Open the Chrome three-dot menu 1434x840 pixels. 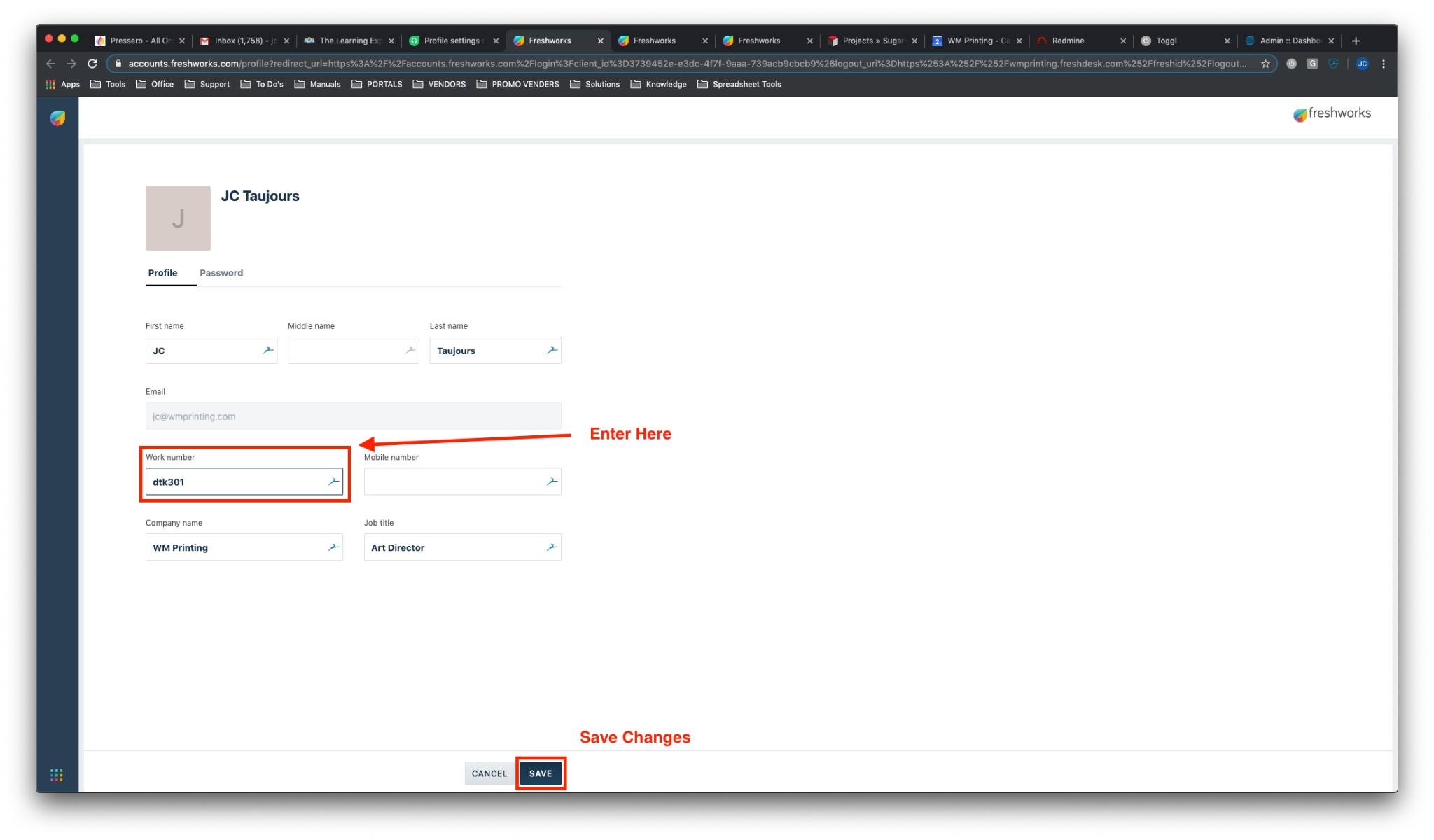1383,64
